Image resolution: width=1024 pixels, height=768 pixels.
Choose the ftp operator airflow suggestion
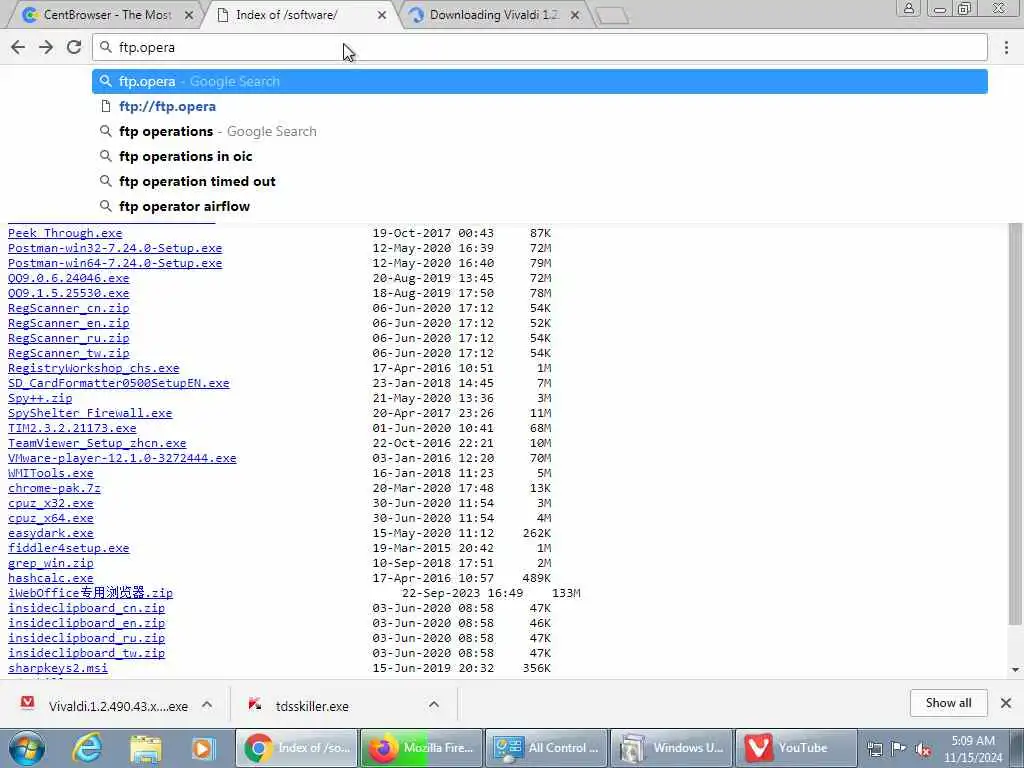[539, 206]
